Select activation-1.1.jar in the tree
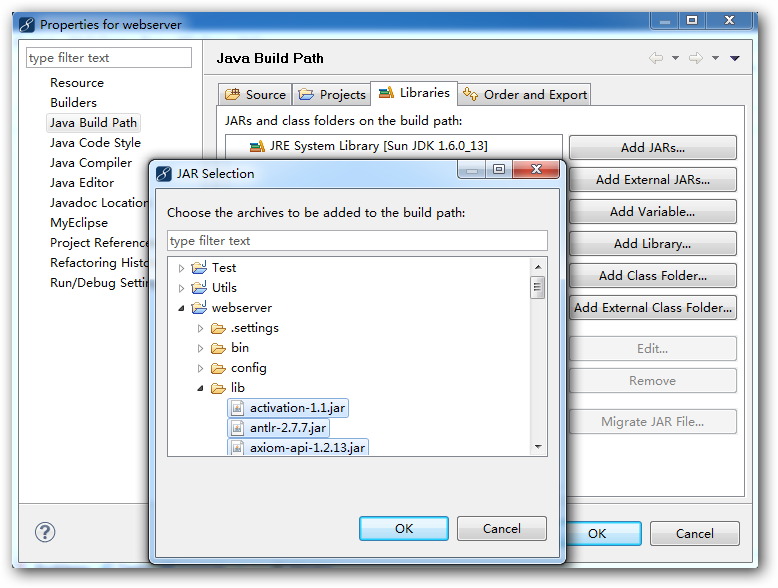This screenshot has height=588, width=778. pos(288,408)
